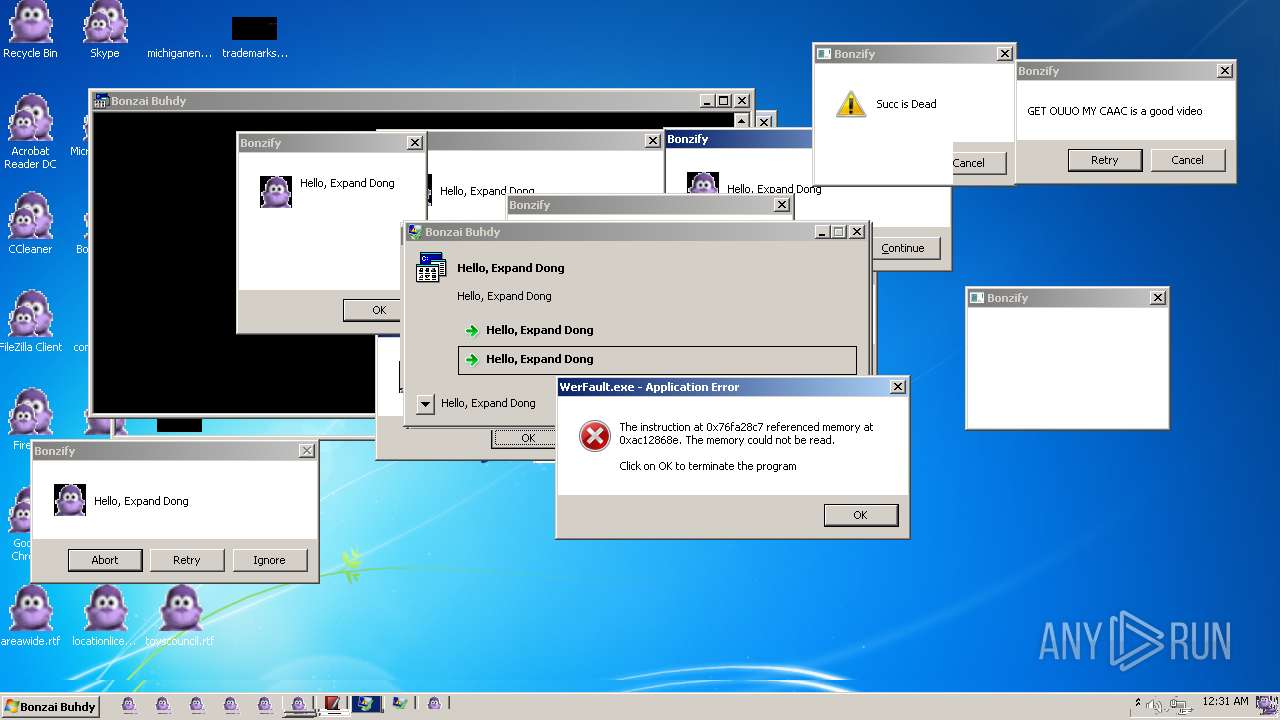Choose first Hello, Expand Dong command link

[657, 330]
